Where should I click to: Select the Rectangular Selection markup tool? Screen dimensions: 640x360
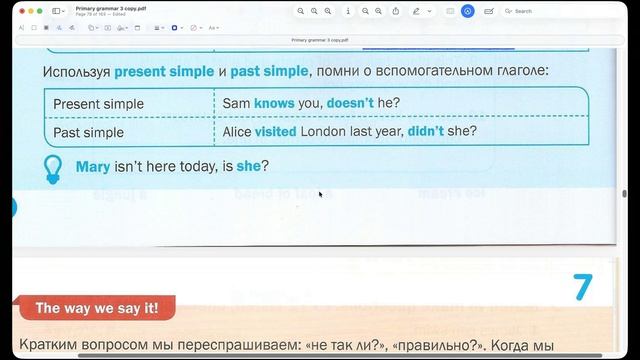[34, 28]
